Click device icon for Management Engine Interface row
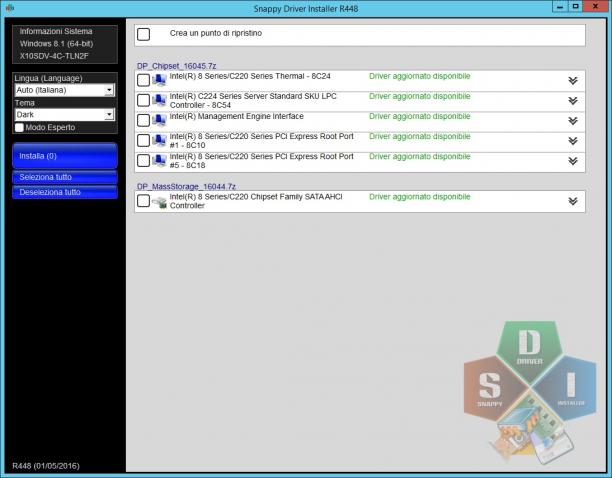612x478 pixels. [x=159, y=121]
